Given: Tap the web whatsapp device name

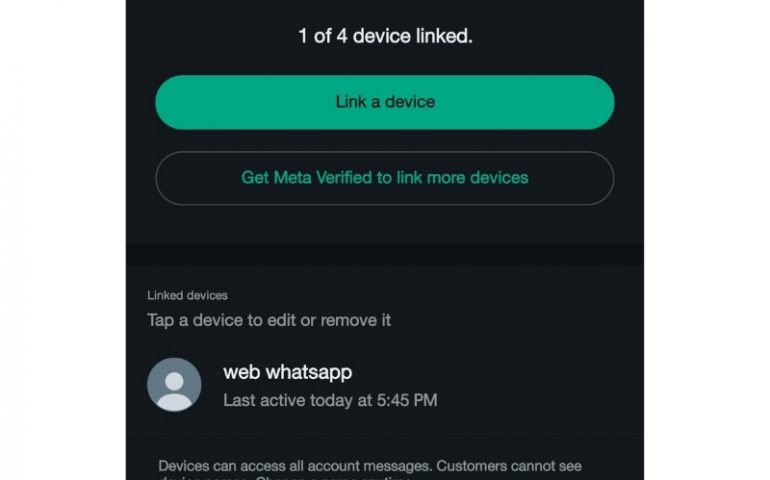Looking at the screenshot, I should (x=287, y=372).
